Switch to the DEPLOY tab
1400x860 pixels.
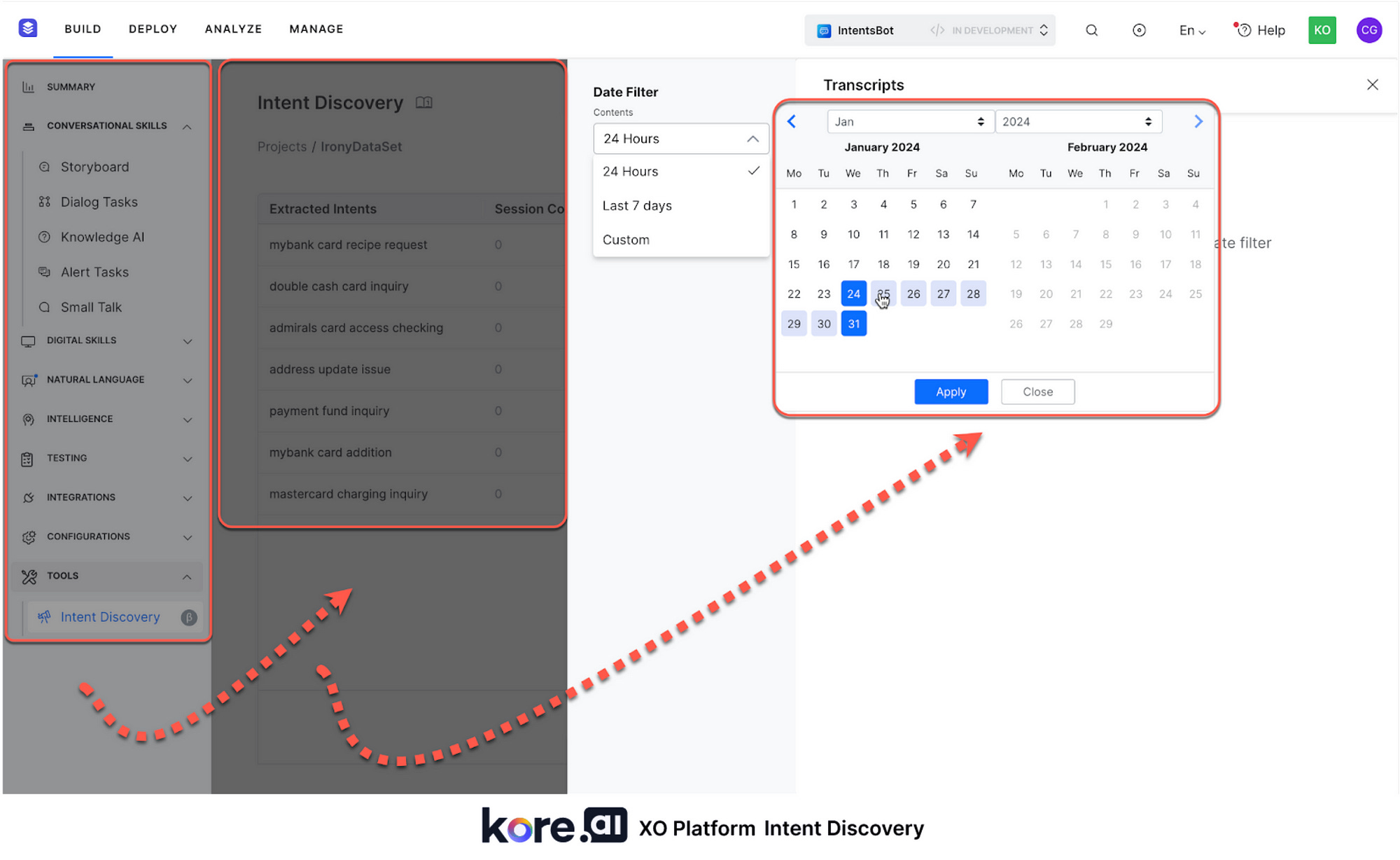coord(153,29)
